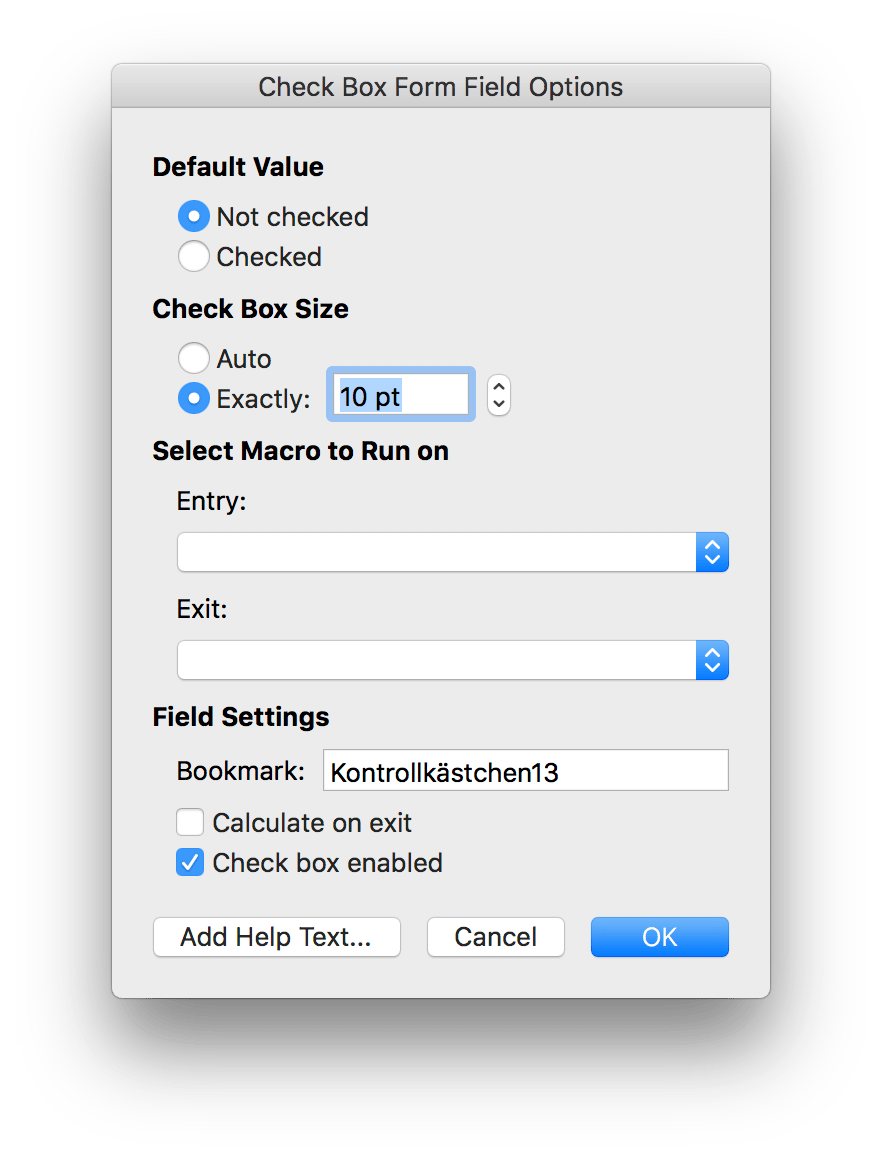
Task: Increase size with the stepper up arrow
Action: click(498, 387)
